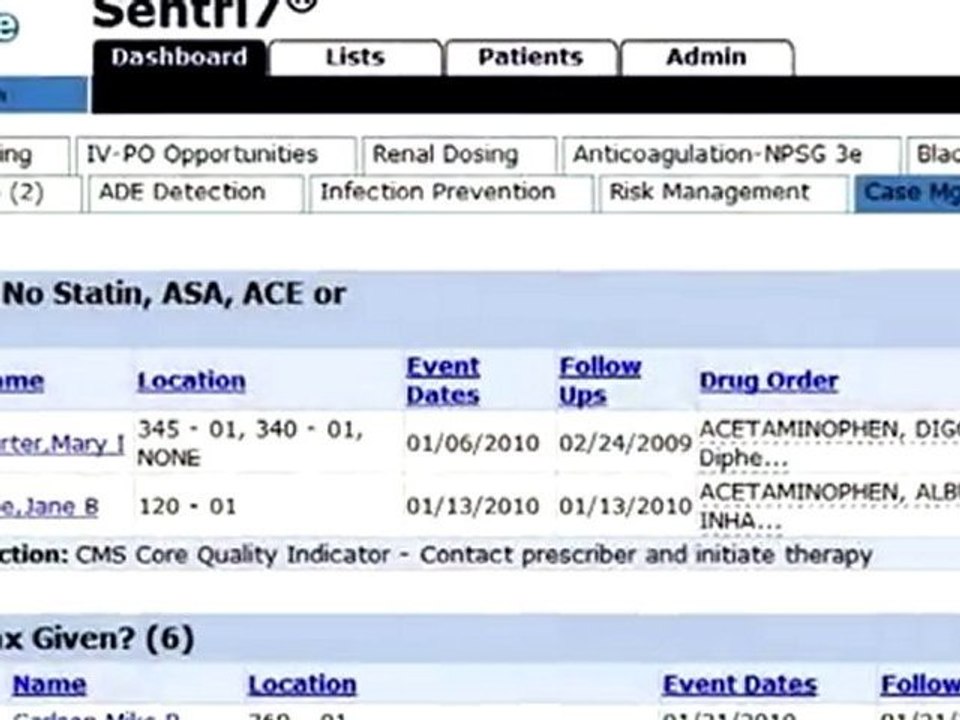
Task: Open patient record for Mary
Action: pos(61,443)
